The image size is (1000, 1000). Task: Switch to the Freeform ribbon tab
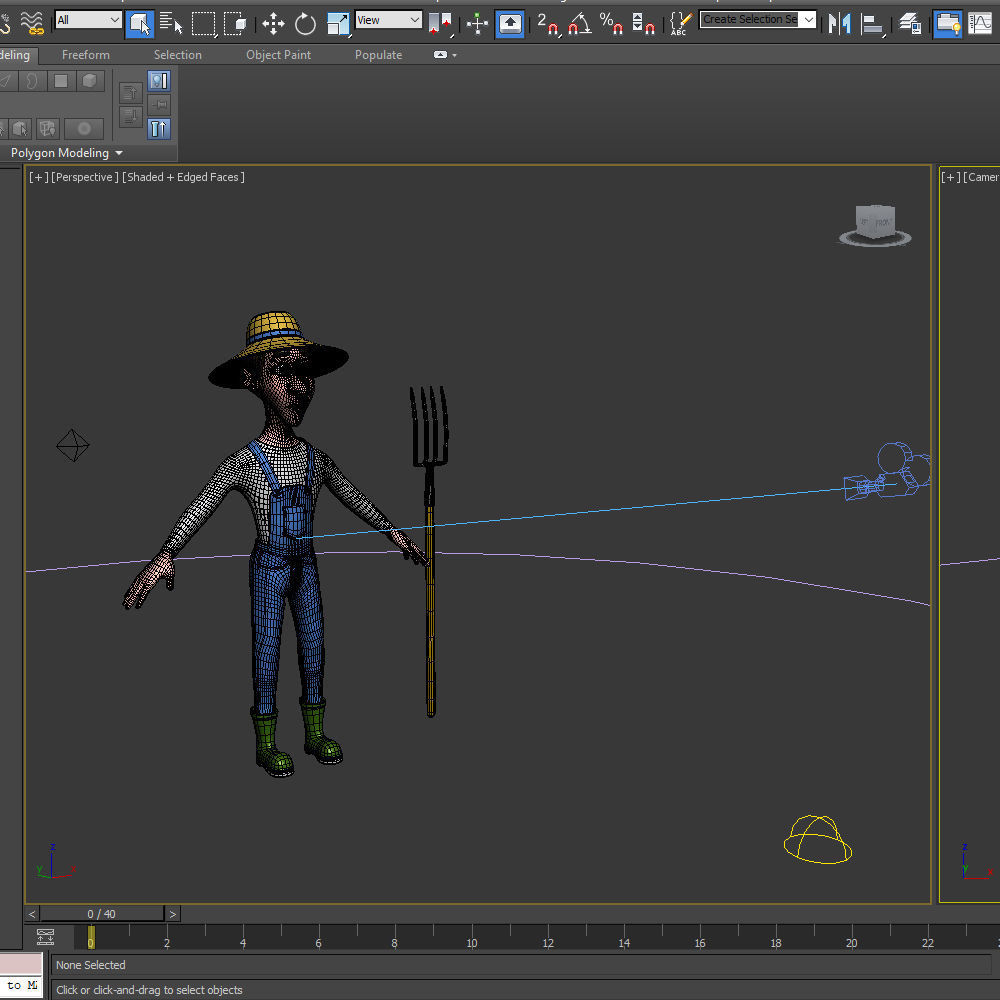click(x=85, y=55)
